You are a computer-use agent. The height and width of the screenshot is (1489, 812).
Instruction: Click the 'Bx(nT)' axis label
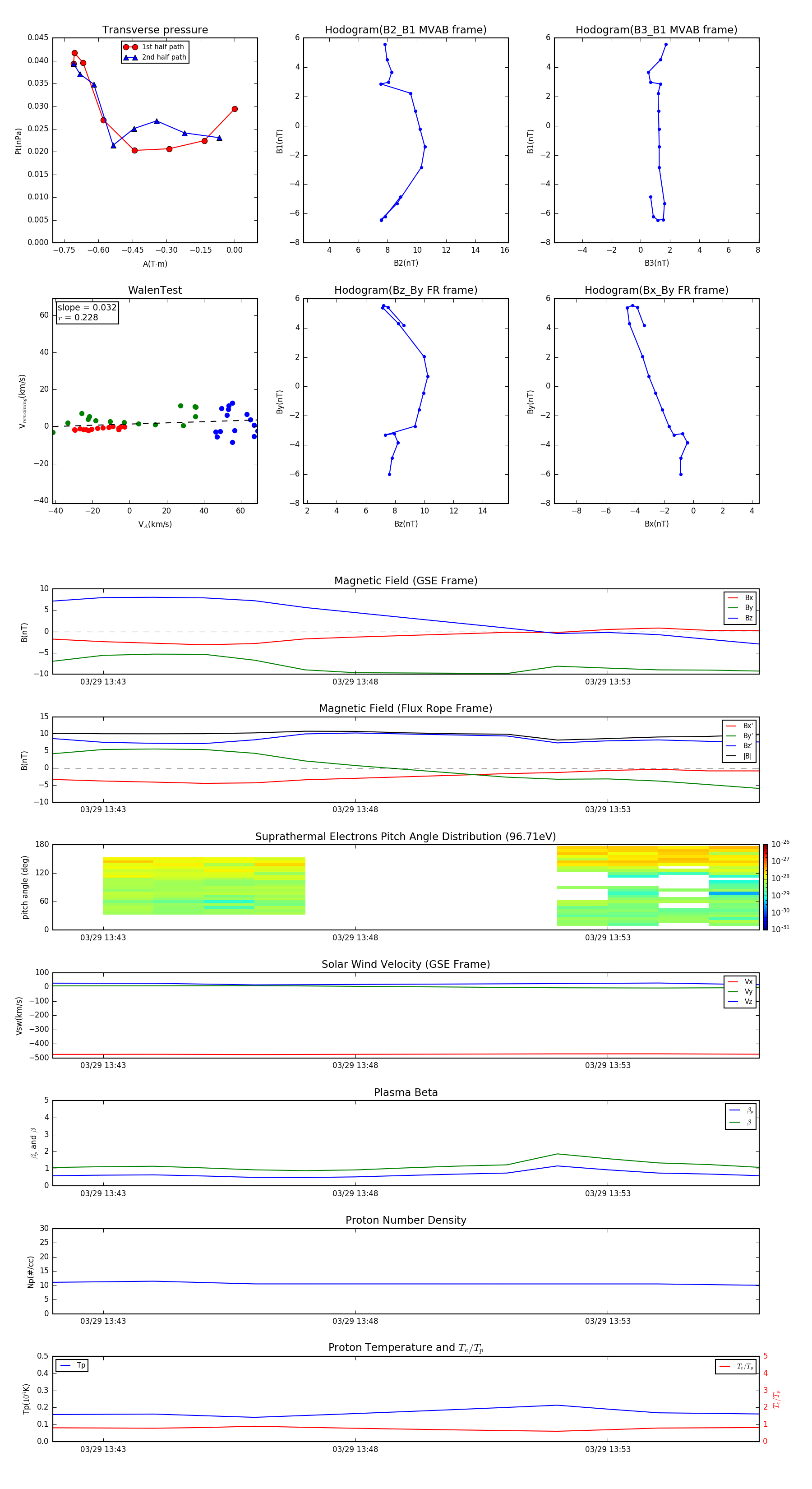point(656,524)
